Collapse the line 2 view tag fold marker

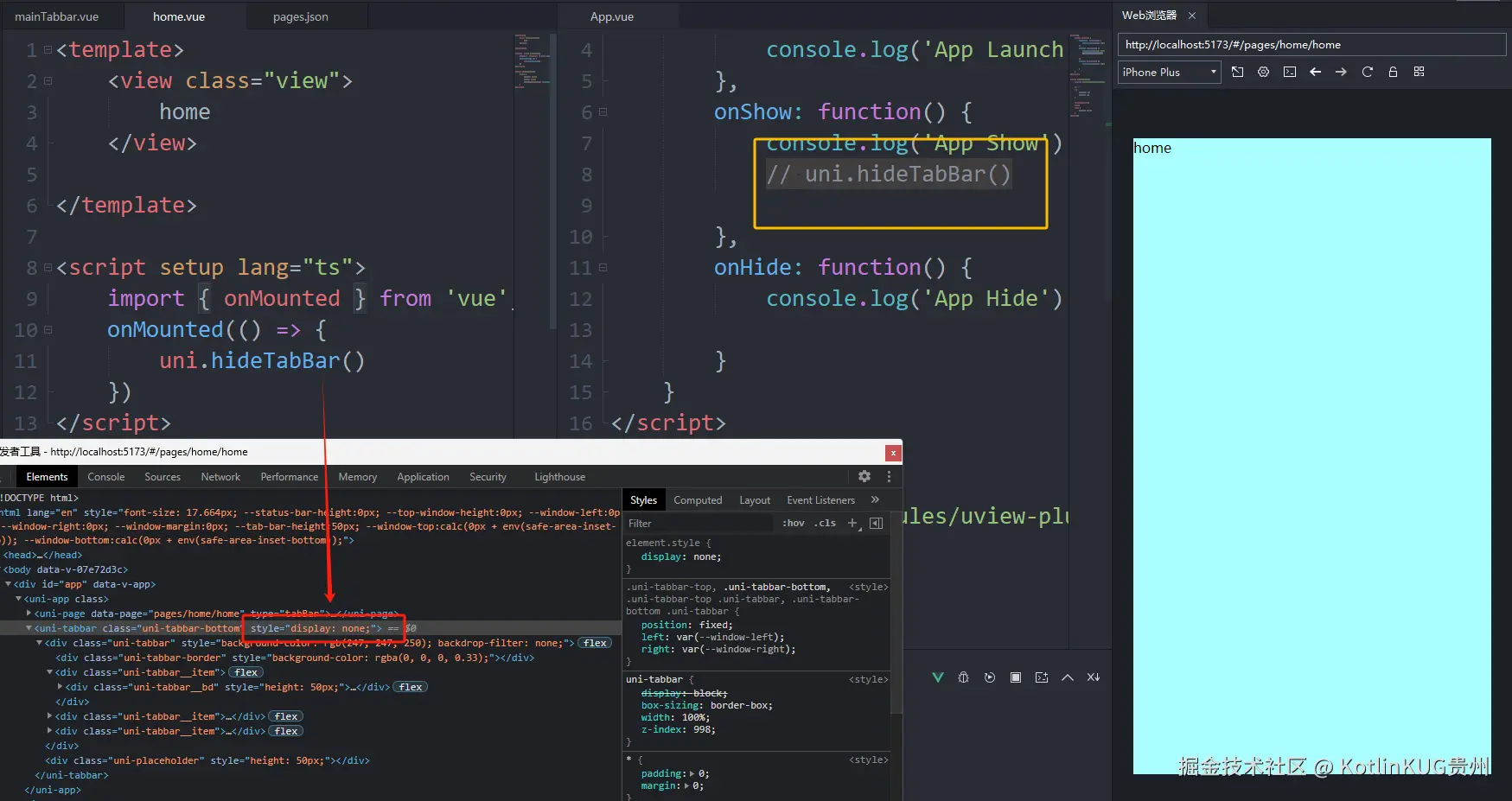point(48,81)
